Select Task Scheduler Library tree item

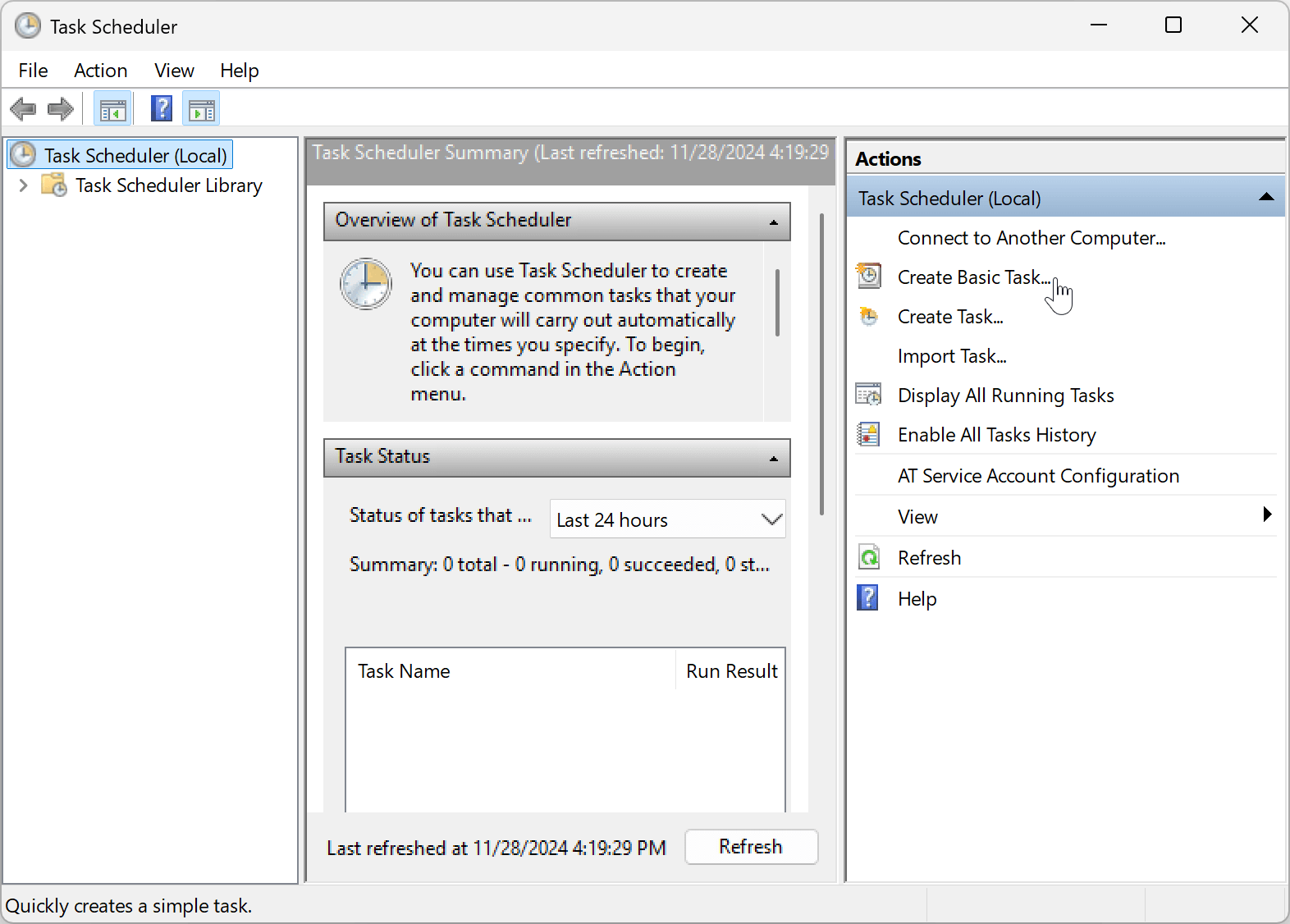pos(169,185)
